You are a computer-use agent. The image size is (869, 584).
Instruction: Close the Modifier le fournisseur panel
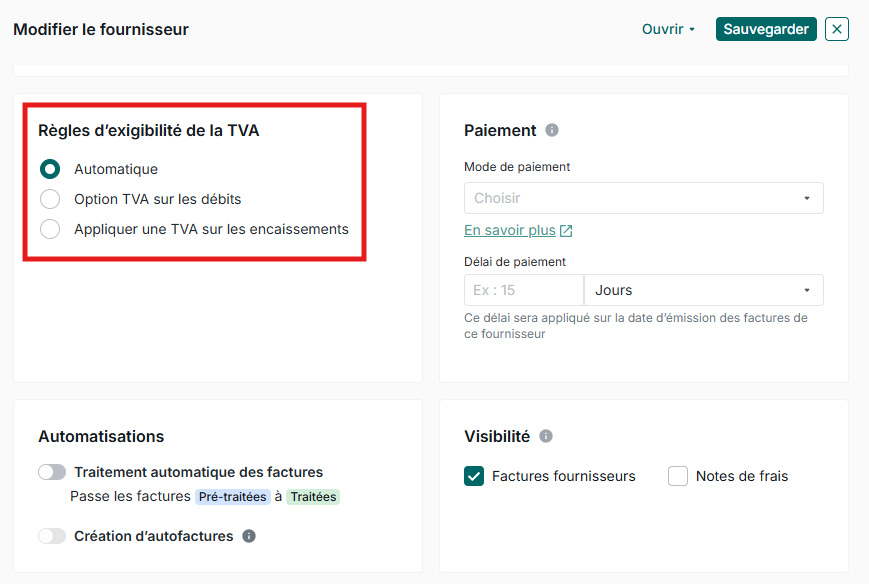click(837, 29)
